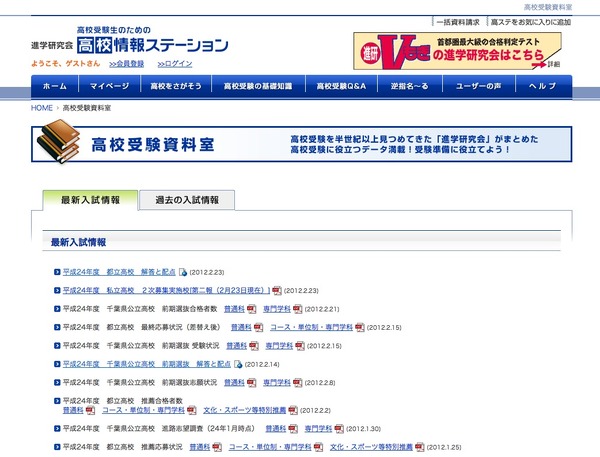The image size is (600, 457).
Task: Open 私立高校 2次募集実施校[第二報] link
Action: (166, 291)
